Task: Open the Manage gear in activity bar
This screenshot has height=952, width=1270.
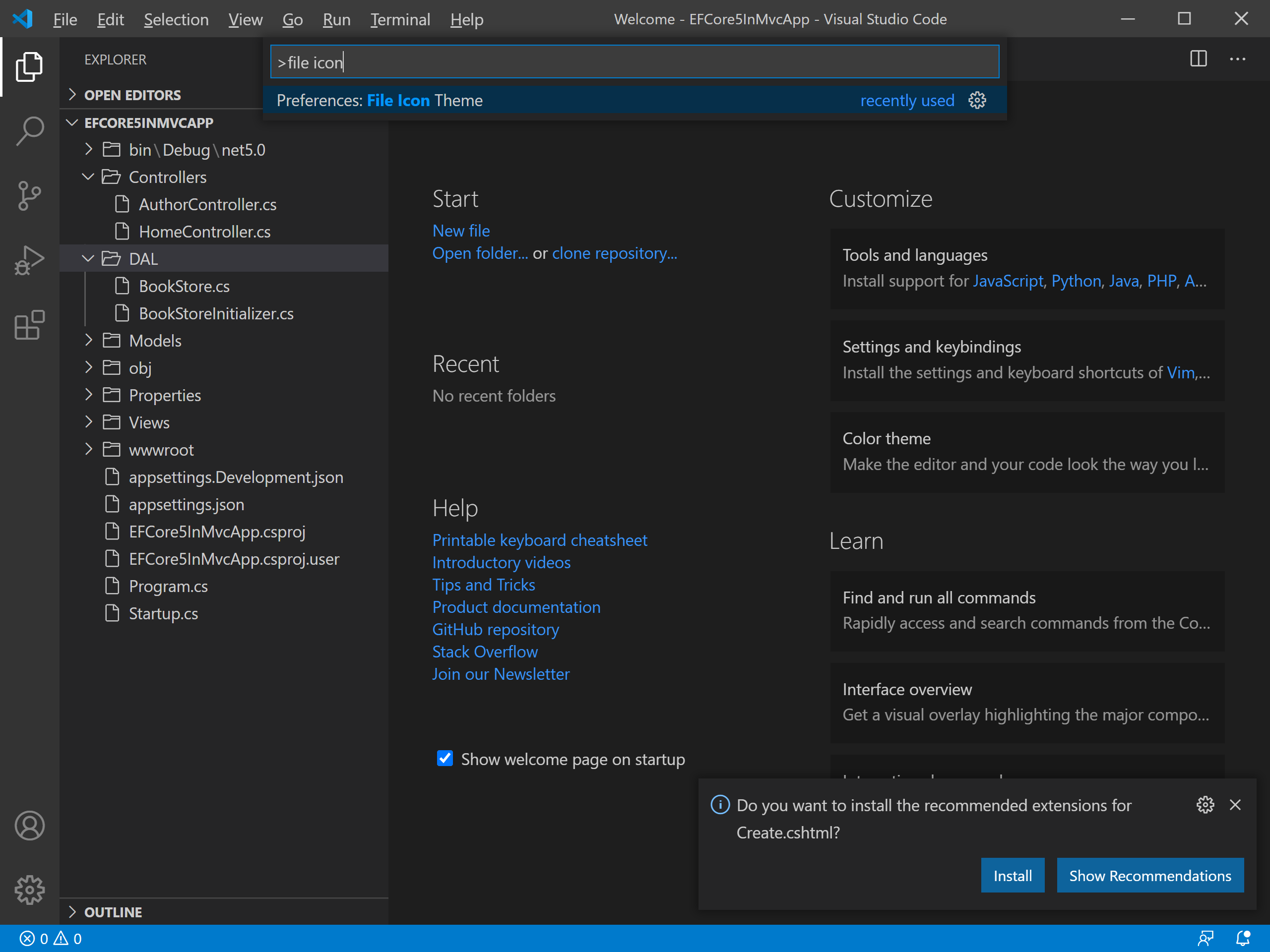Action: point(29,890)
